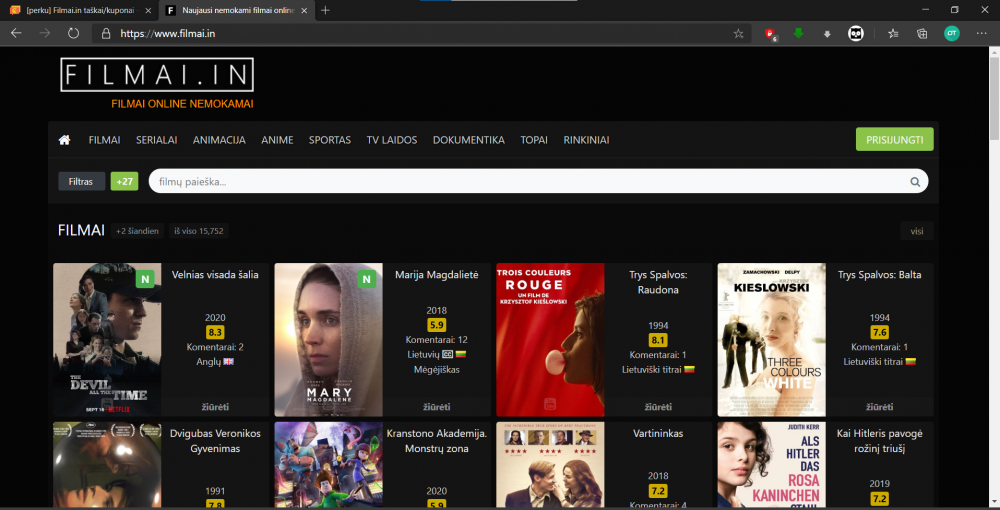Click žiūrėti under Trys Spalvos: Balta
This screenshot has height=510, width=1000.
pos(879,407)
